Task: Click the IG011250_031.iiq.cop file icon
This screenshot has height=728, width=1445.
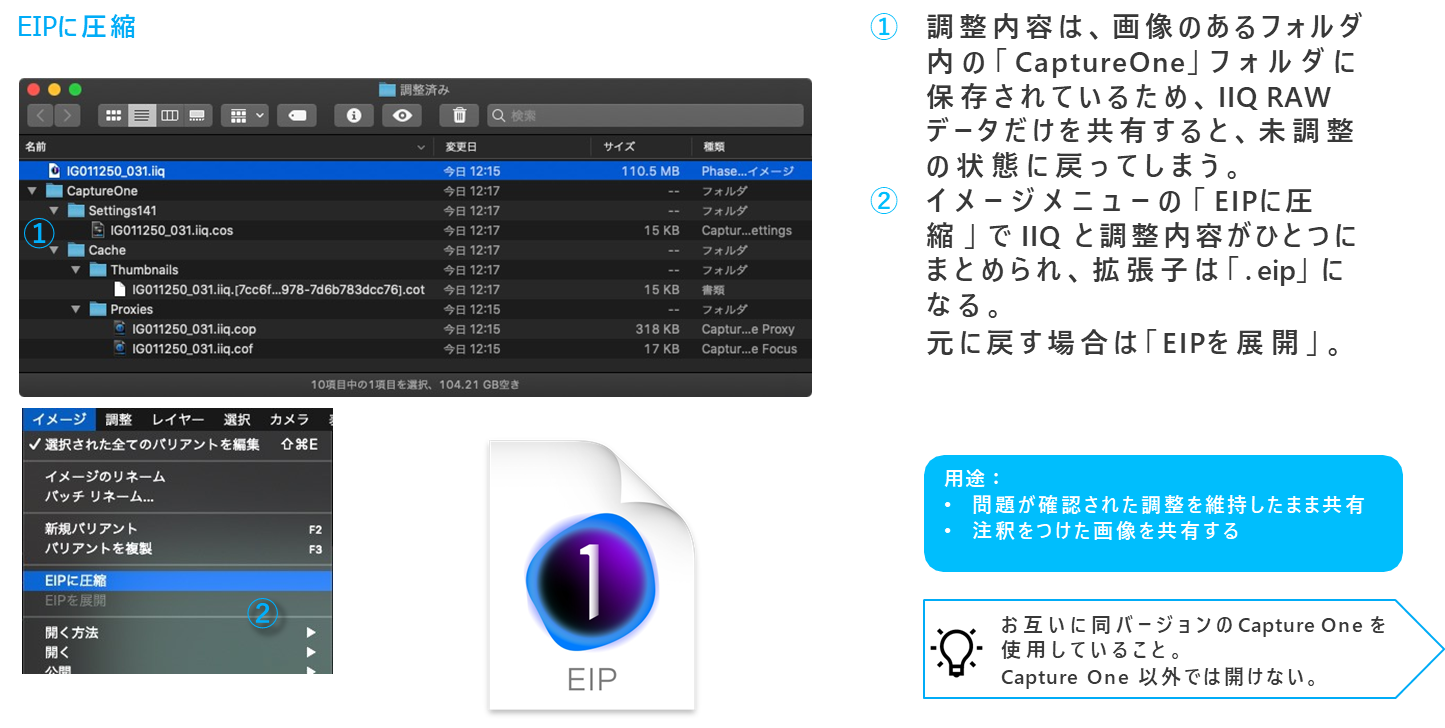Action: pyautogui.click(x=120, y=329)
